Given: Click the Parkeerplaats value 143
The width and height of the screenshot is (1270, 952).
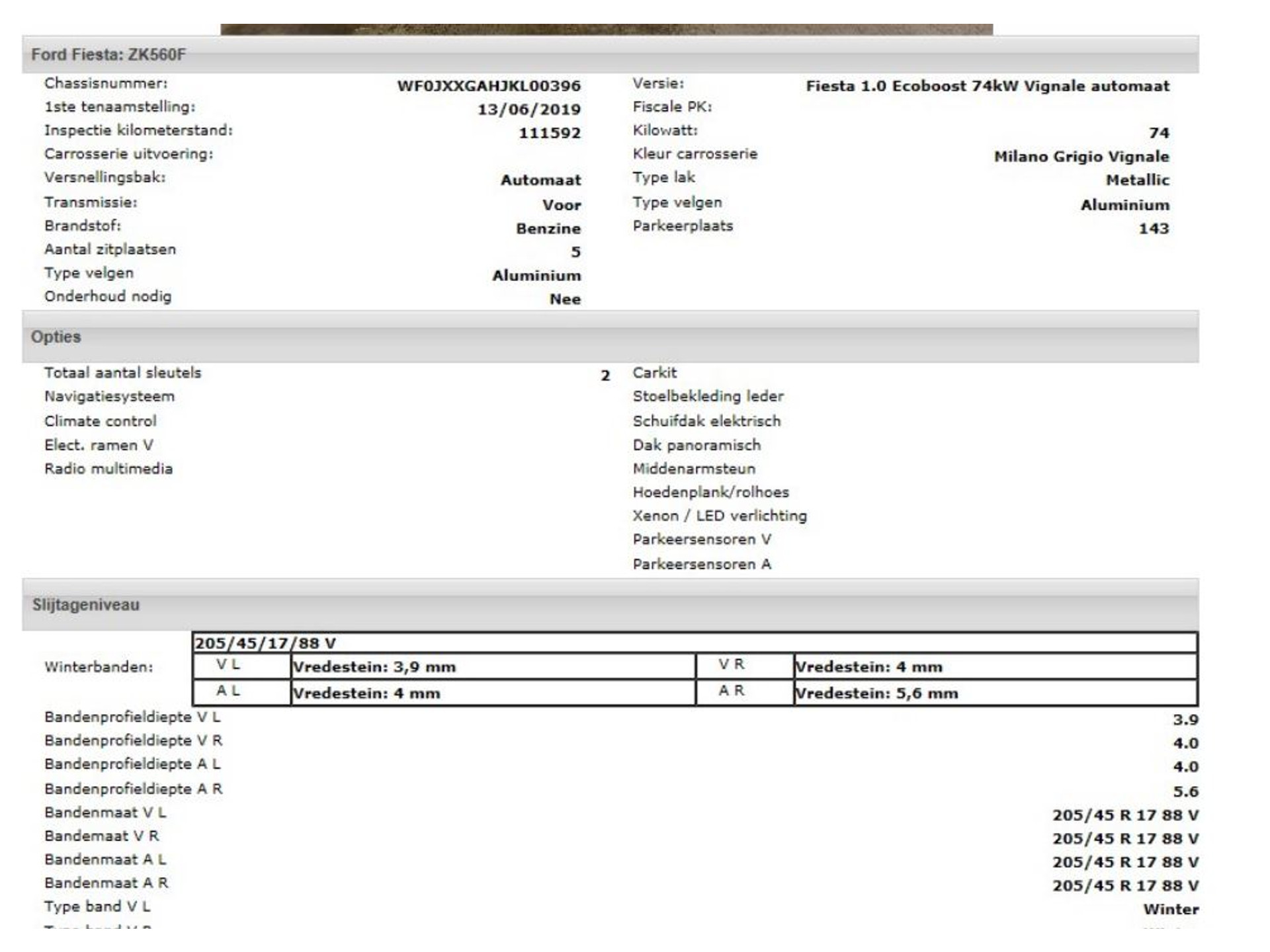Looking at the screenshot, I should (1154, 229).
